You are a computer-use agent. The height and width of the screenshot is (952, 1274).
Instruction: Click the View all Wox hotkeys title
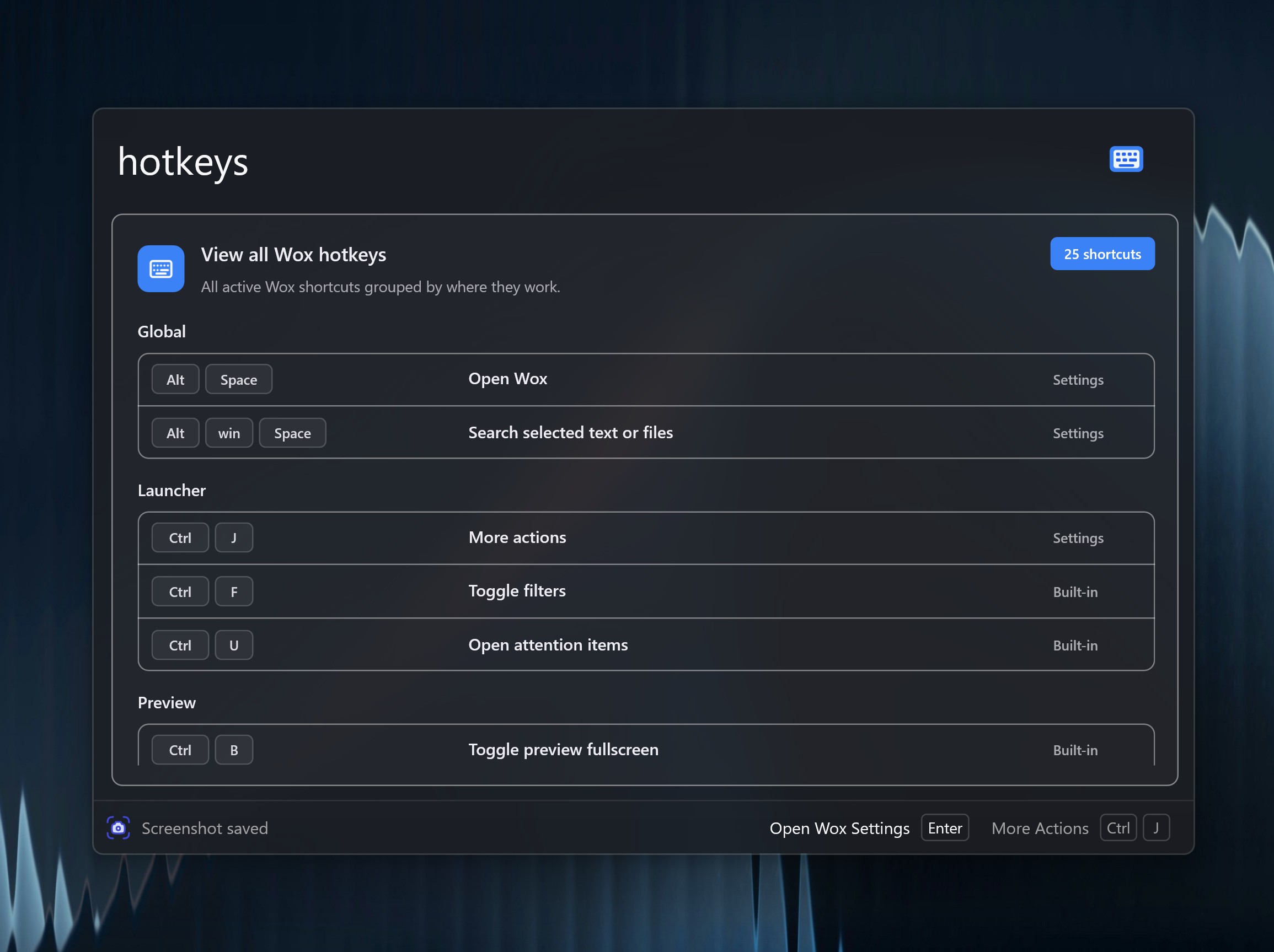293,255
